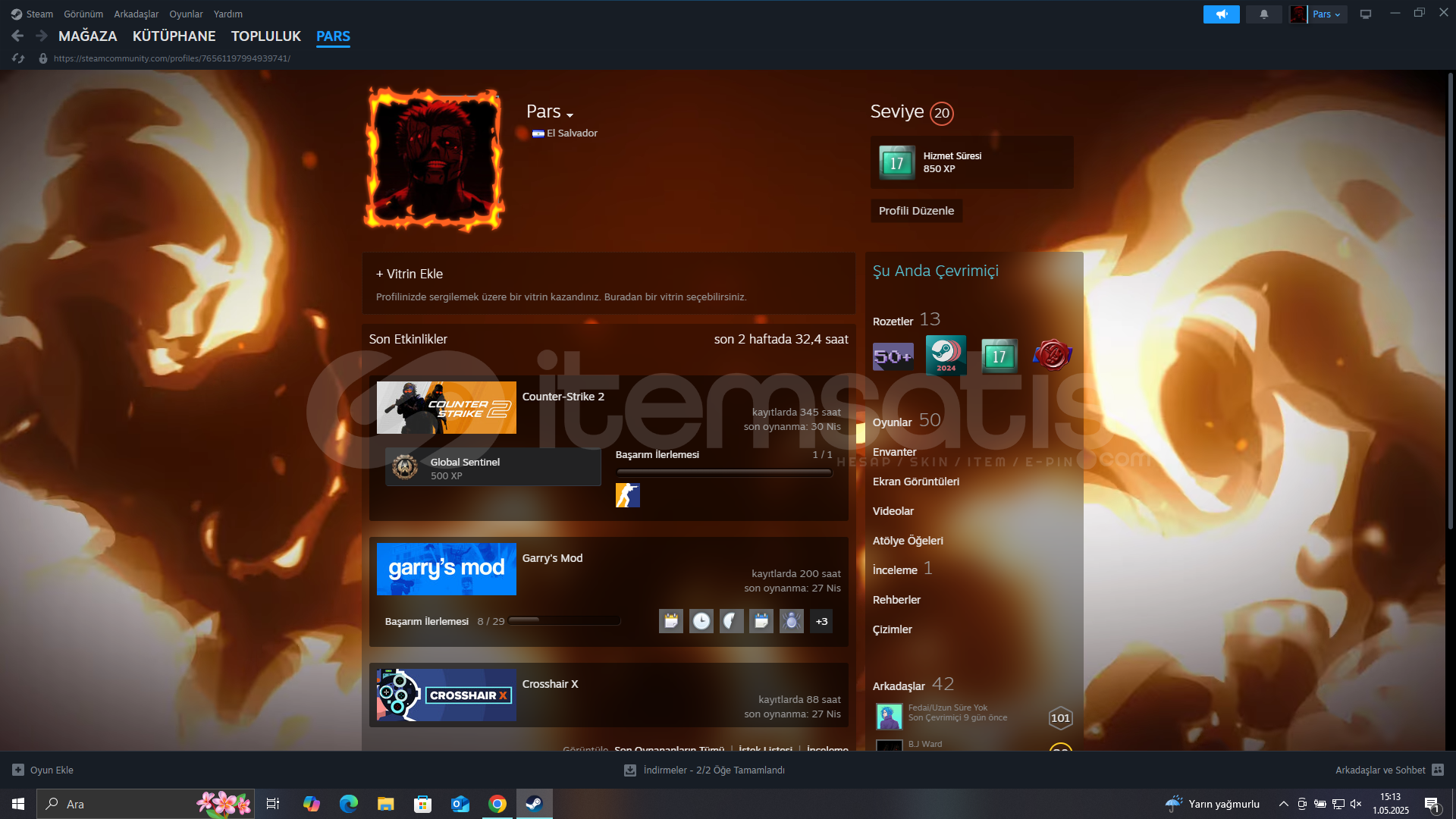
Task: Click the Garry's Mod achievement progress bar
Action: point(565,620)
